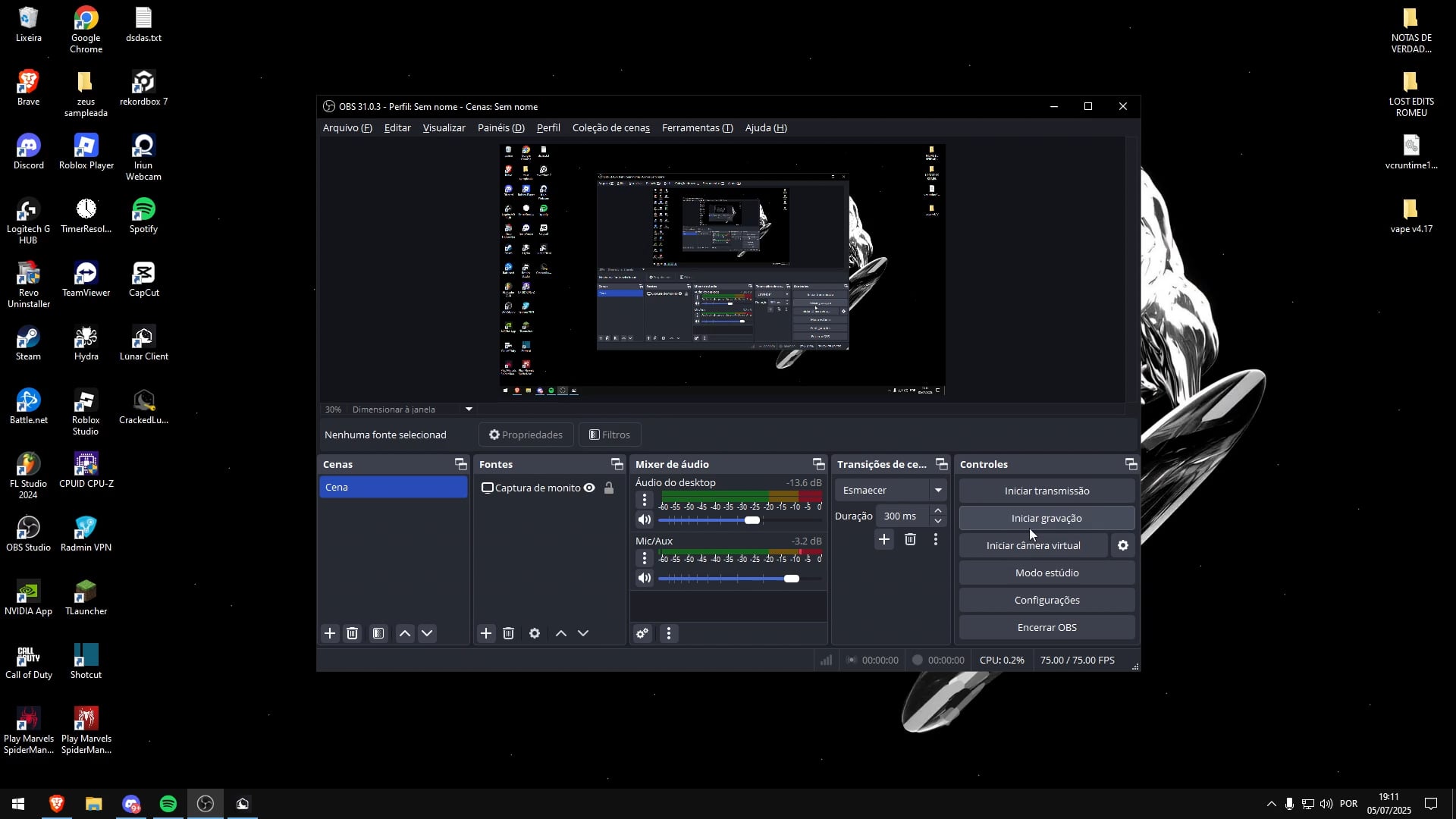This screenshot has width=1456, height=819.
Task: Click Iniciar transmissão button
Action: tap(1046, 491)
